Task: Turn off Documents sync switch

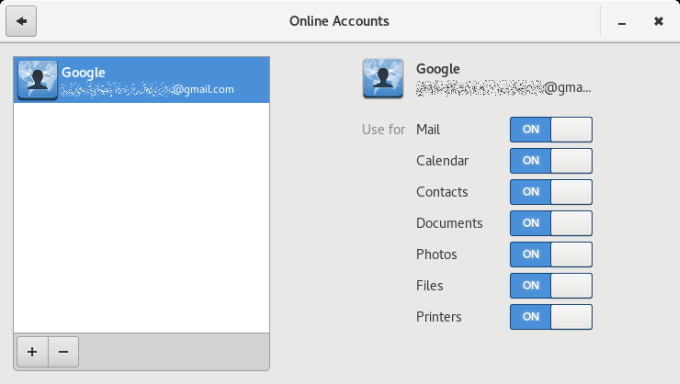Action: (x=551, y=223)
